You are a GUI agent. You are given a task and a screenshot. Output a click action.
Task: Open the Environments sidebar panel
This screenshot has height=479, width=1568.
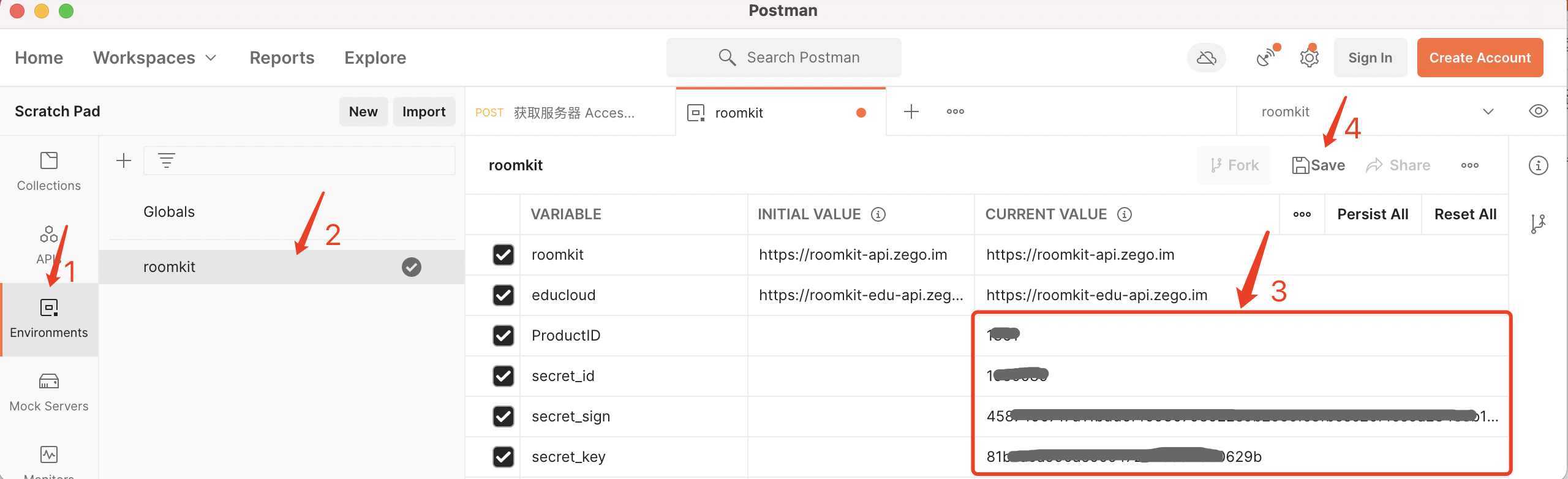tap(49, 319)
